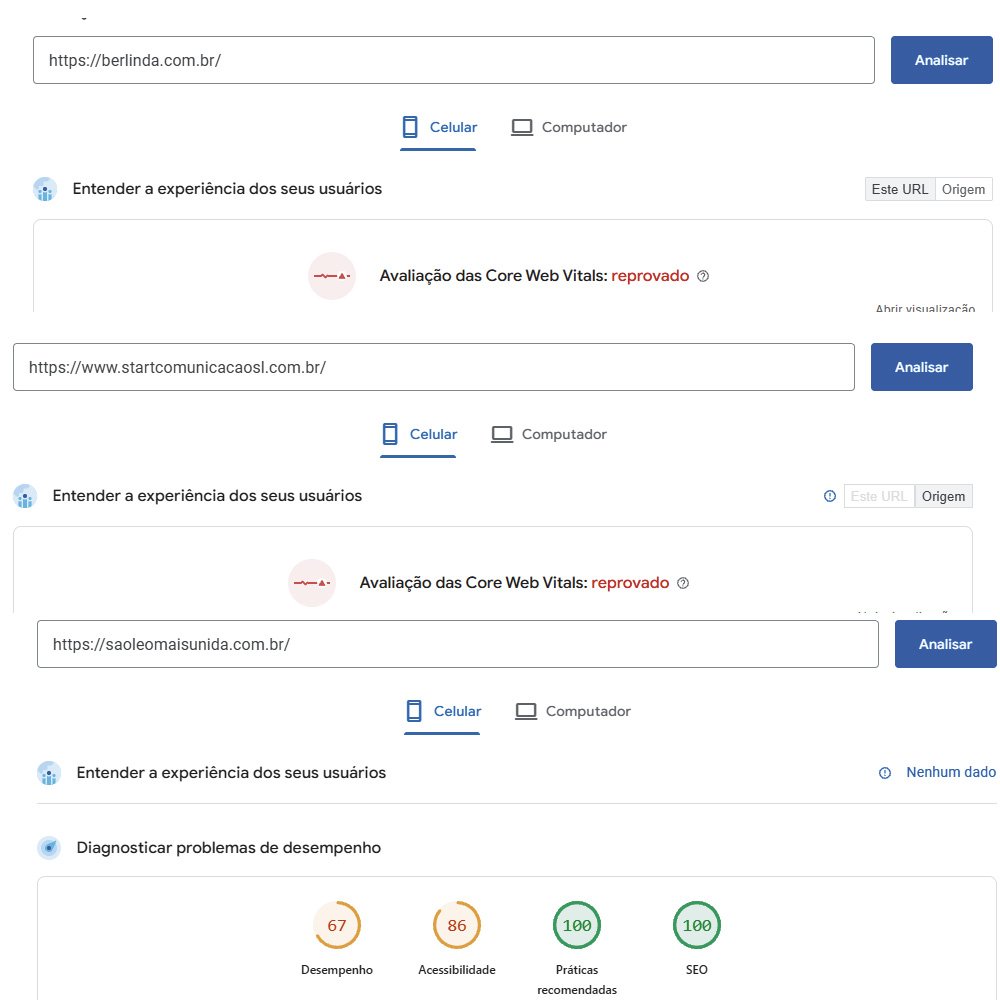The height and width of the screenshot is (1000, 1000).
Task: Select 'Este URL' in the first report
Action: [900, 189]
